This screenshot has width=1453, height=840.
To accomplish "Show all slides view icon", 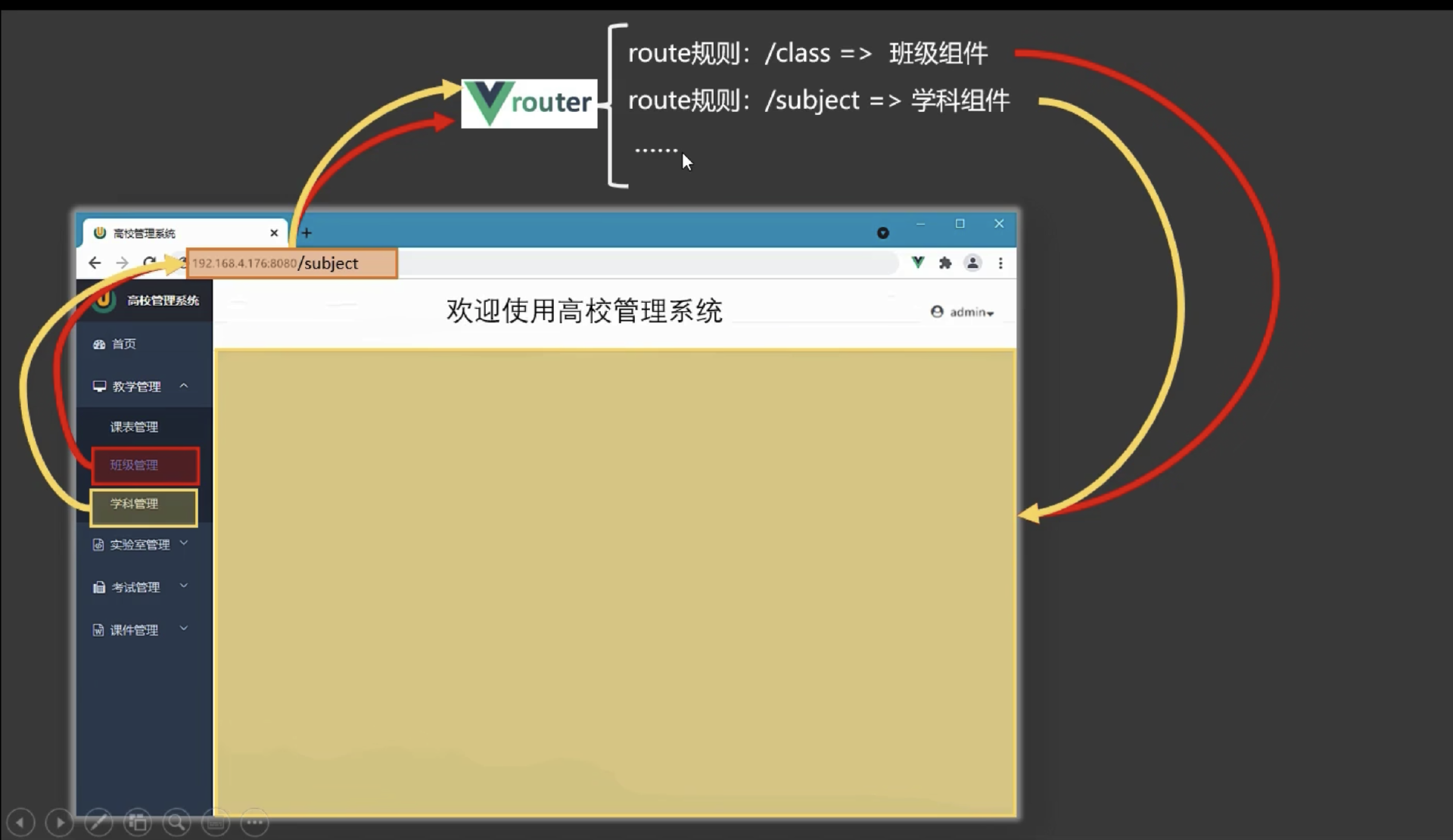I will tap(138, 822).
